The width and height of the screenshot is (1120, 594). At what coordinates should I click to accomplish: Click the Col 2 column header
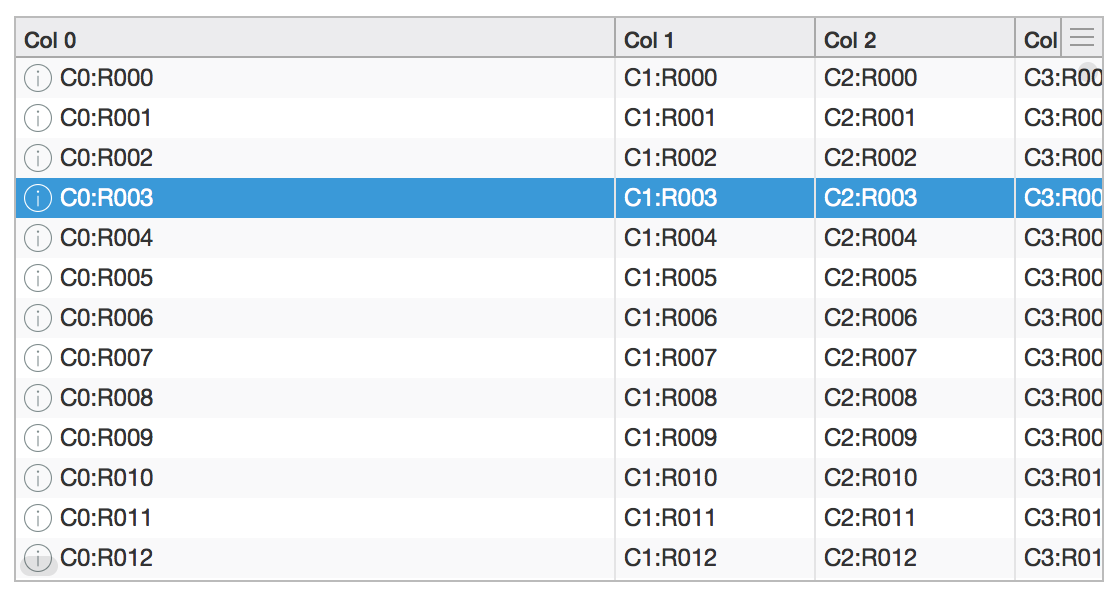[915, 38]
